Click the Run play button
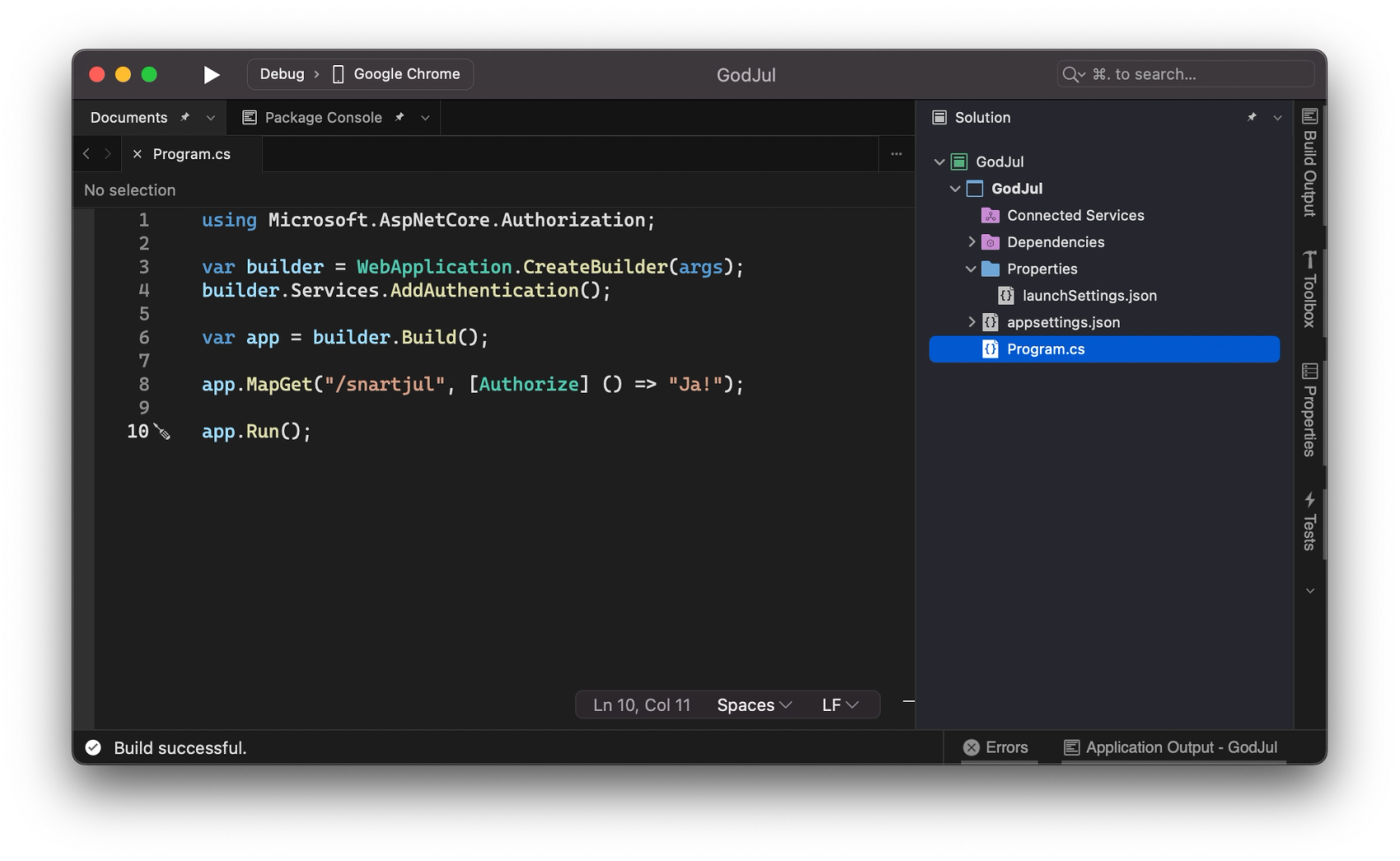The width and height of the screenshot is (1400, 861). [211, 75]
